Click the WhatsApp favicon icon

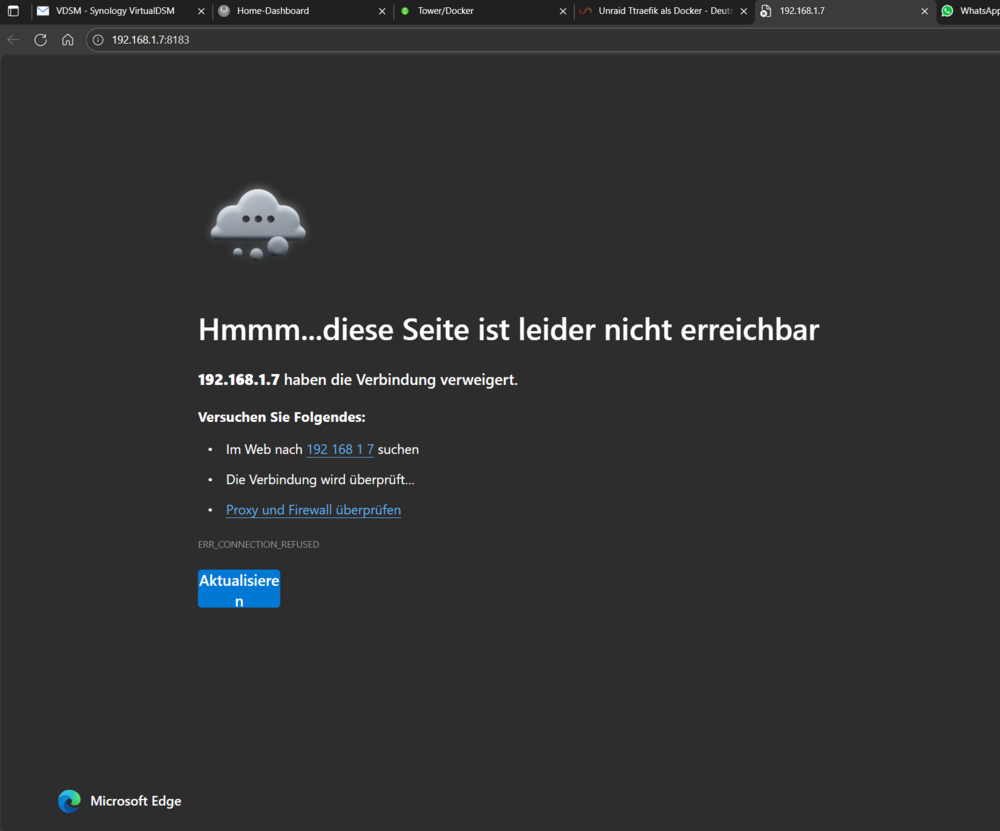pyautogui.click(x=947, y=11)
